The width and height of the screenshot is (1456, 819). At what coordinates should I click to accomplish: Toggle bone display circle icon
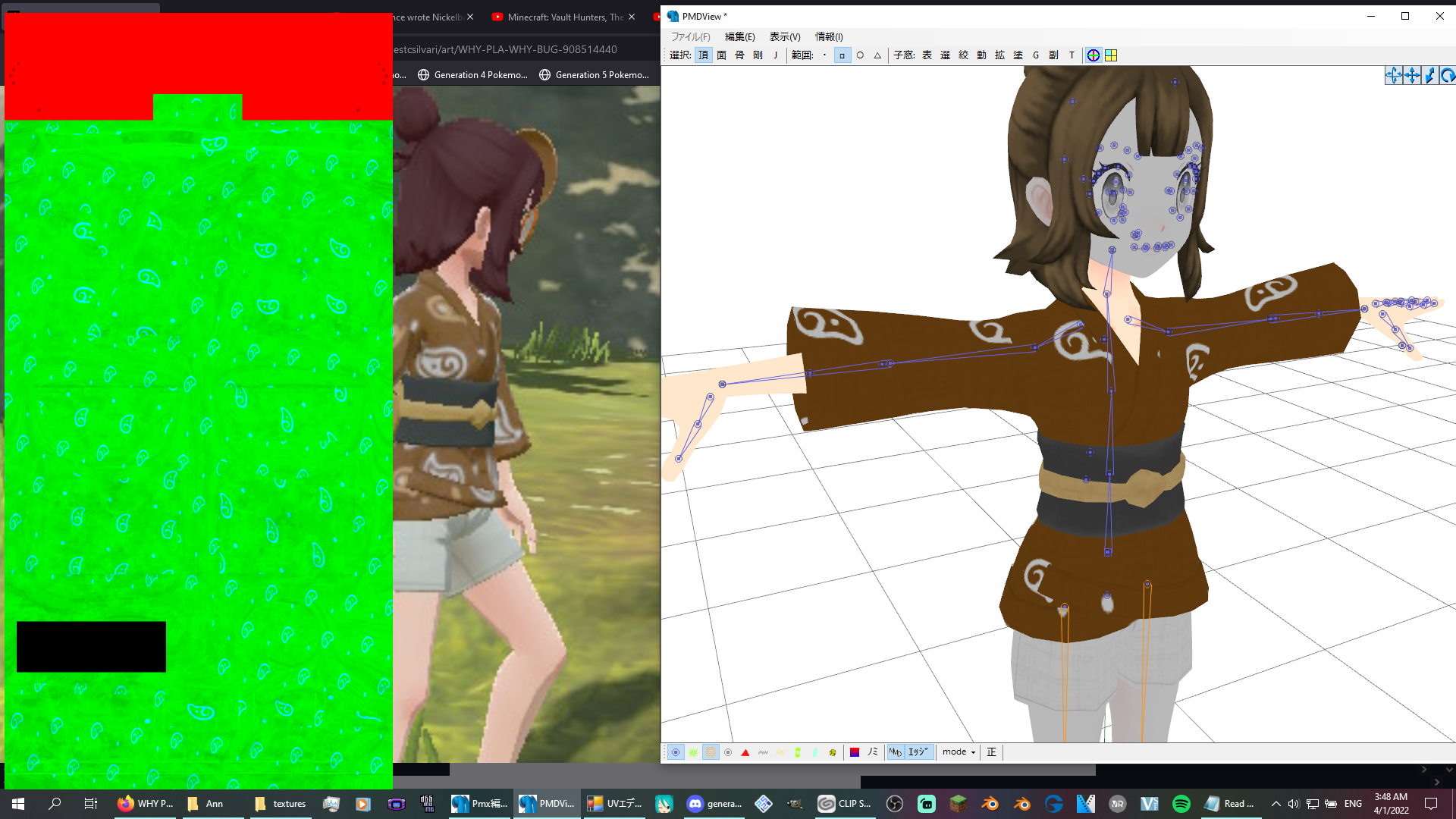(728, 752)
